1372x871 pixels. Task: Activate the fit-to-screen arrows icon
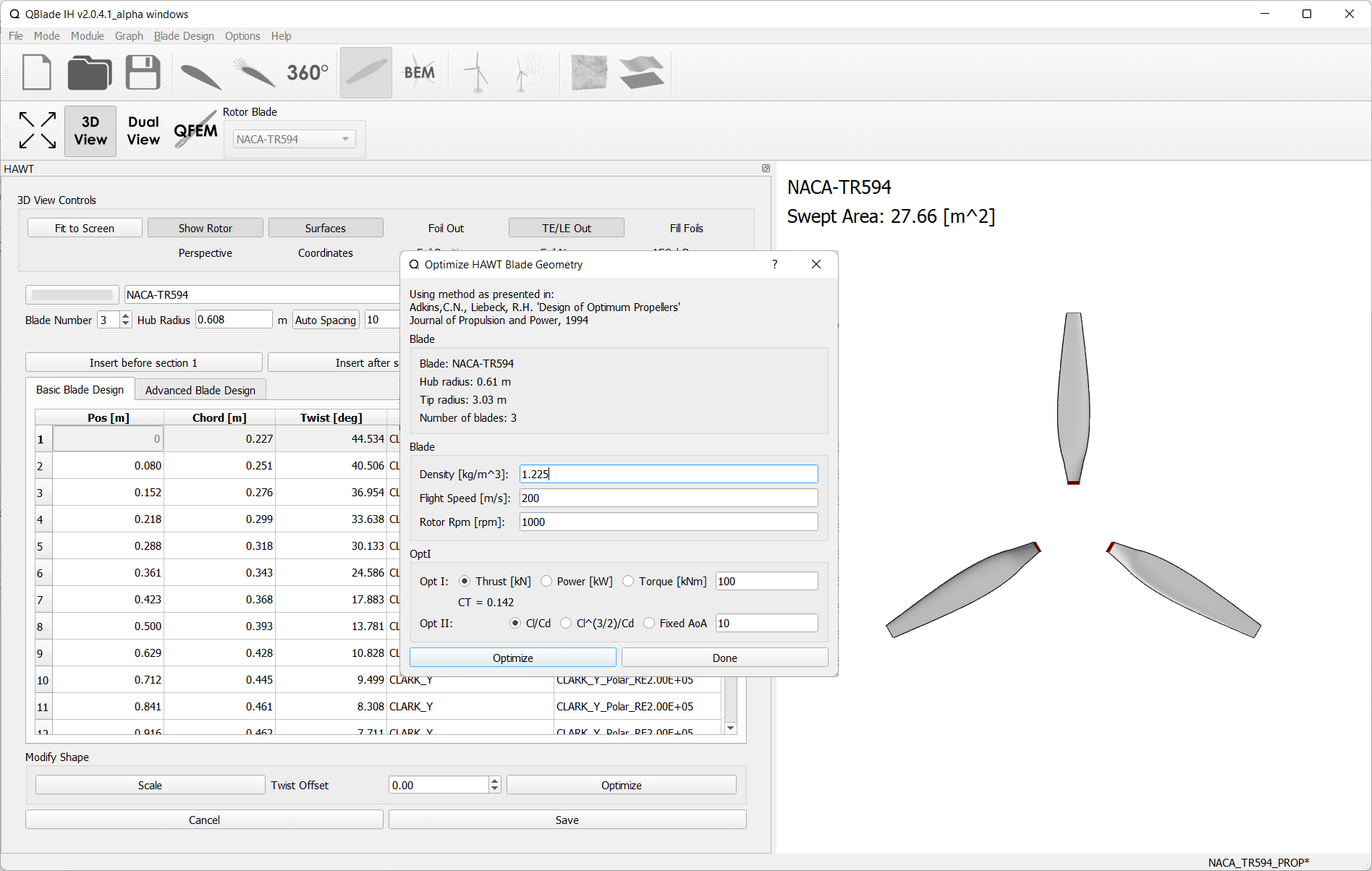pos(37,130)
